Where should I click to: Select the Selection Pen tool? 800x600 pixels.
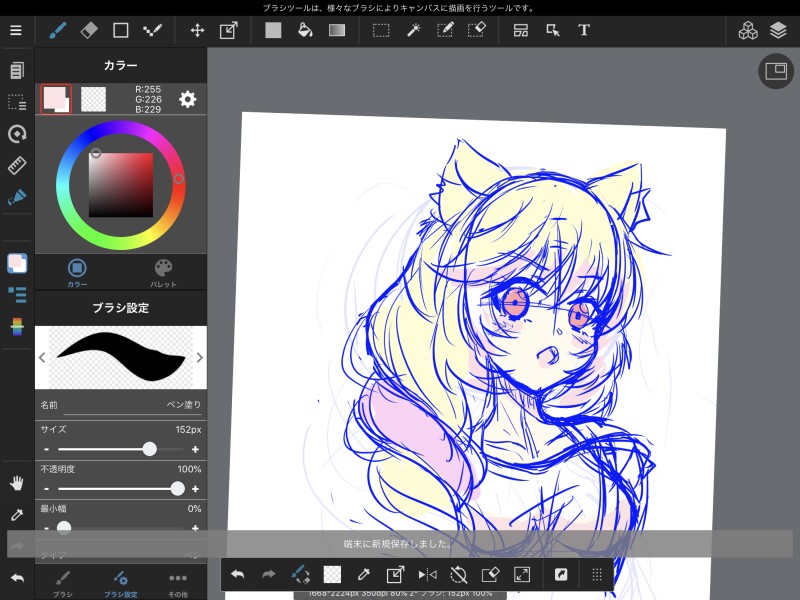pyautogui.click(x=445, y=31)
